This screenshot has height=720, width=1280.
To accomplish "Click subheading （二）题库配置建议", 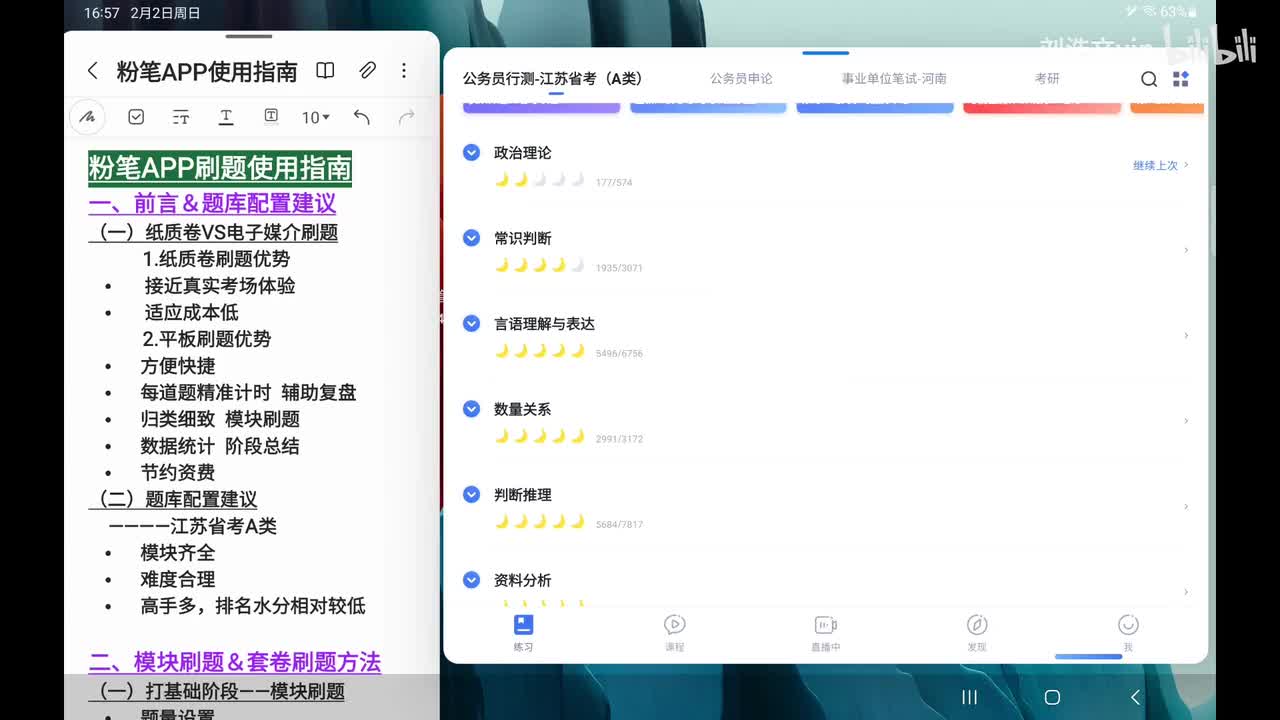I will coord(173,499).
